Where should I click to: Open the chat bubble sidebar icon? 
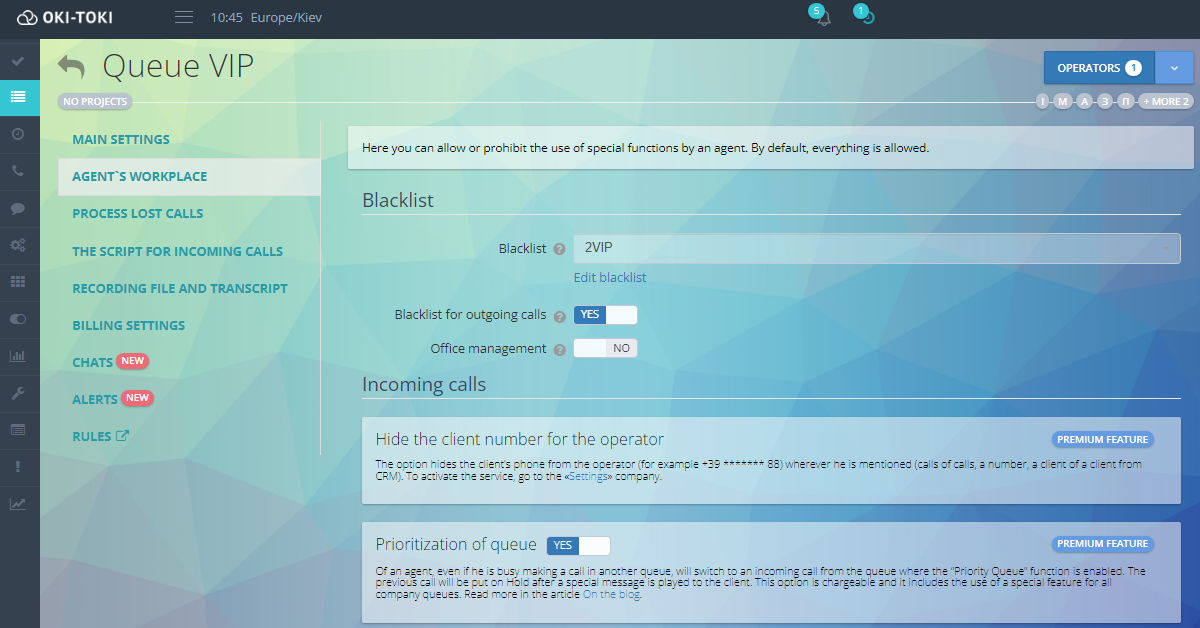pyautogui.click(x=18, y=208)
